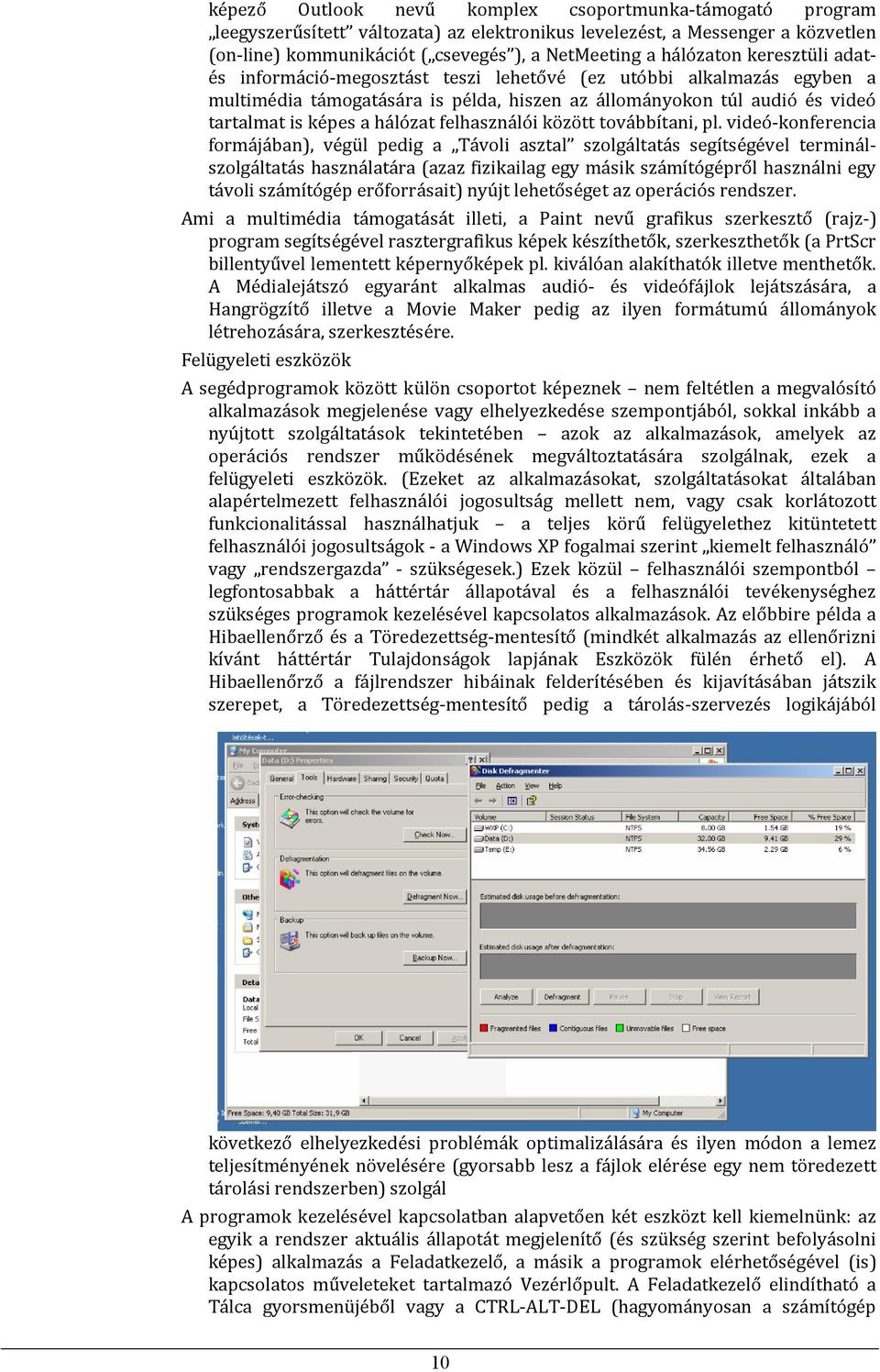The height and width of the screenshot is (1372, 880).
Task: Click the % Free Space column header
Action: tap(823, 817)
